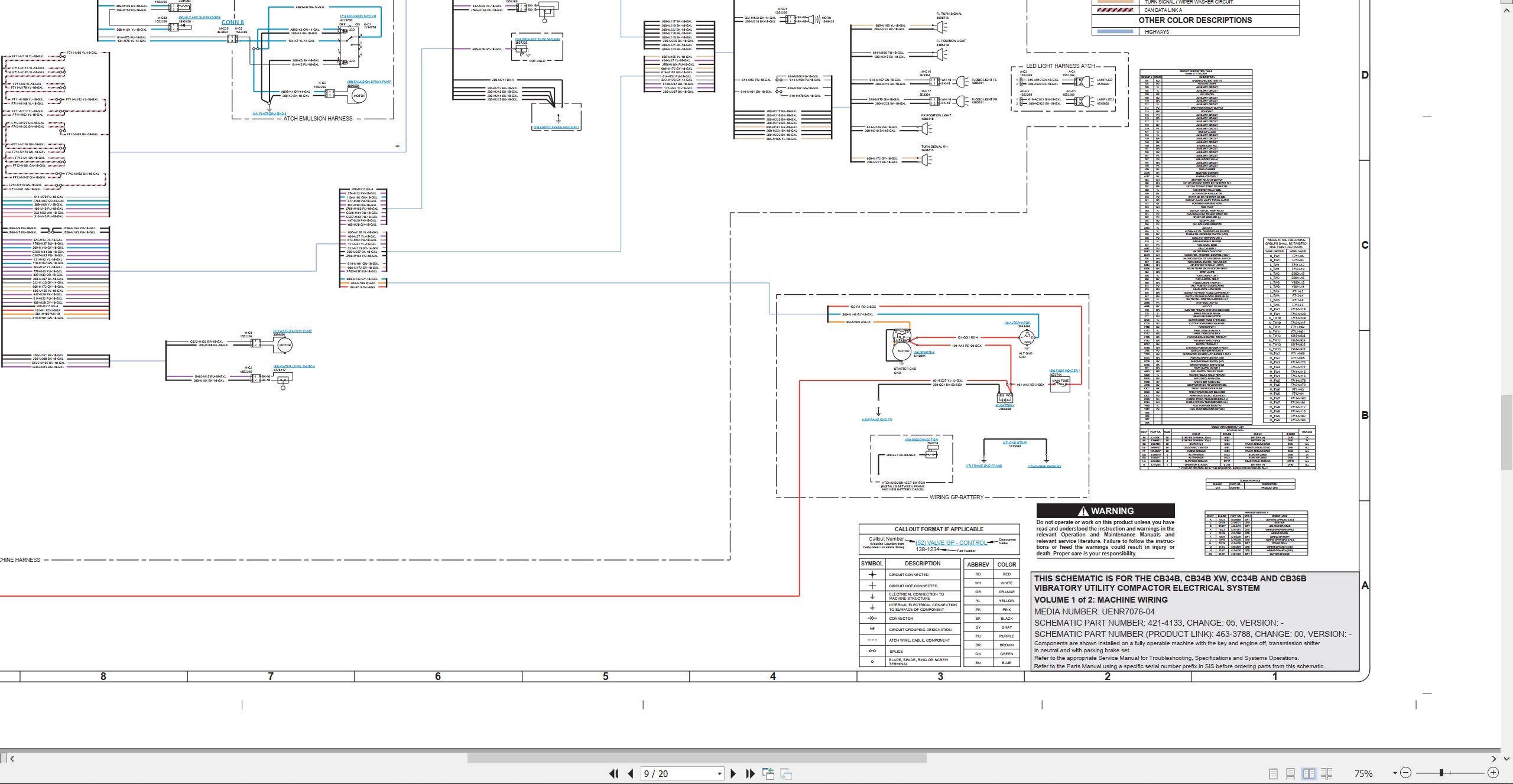Switch to single page view
This screenshot has height=784, width=1513.
click(x=1273, y=773)
